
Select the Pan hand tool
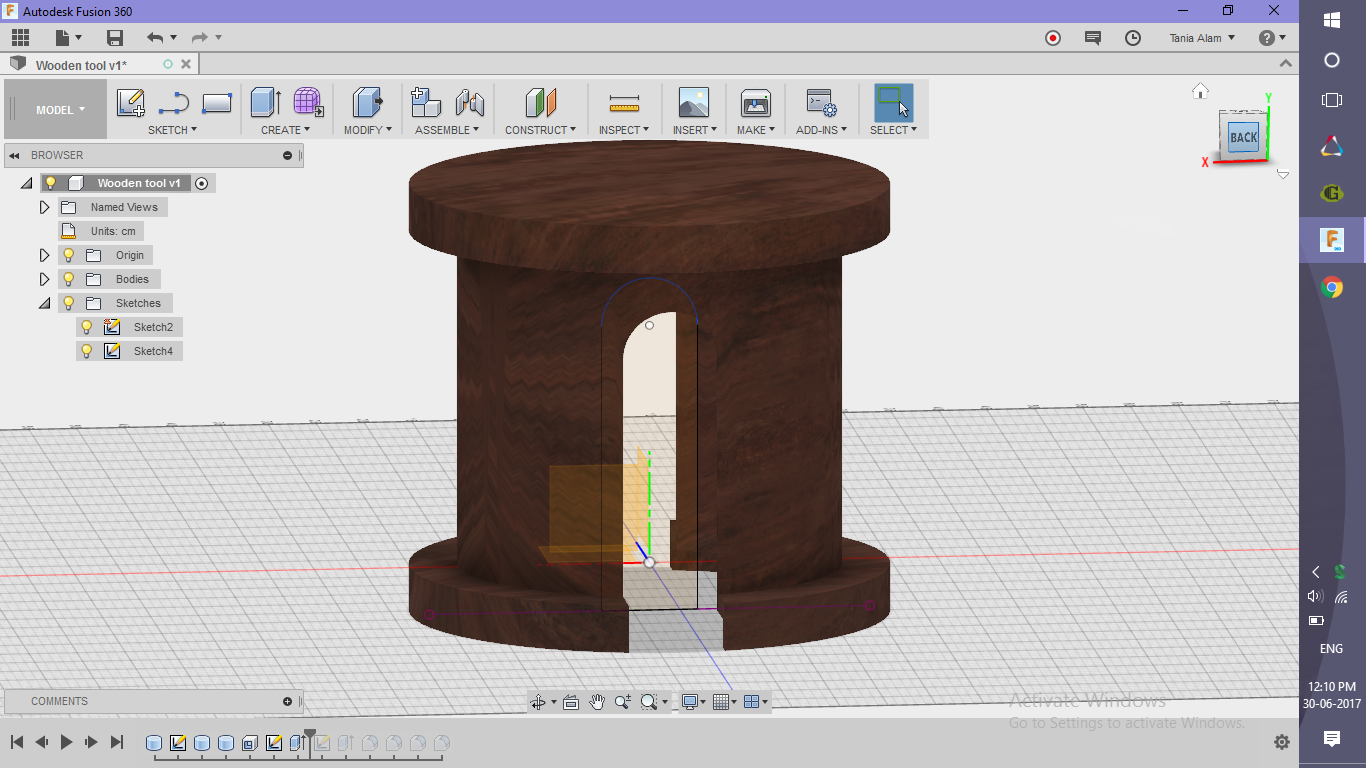click(x=597, y=702)
